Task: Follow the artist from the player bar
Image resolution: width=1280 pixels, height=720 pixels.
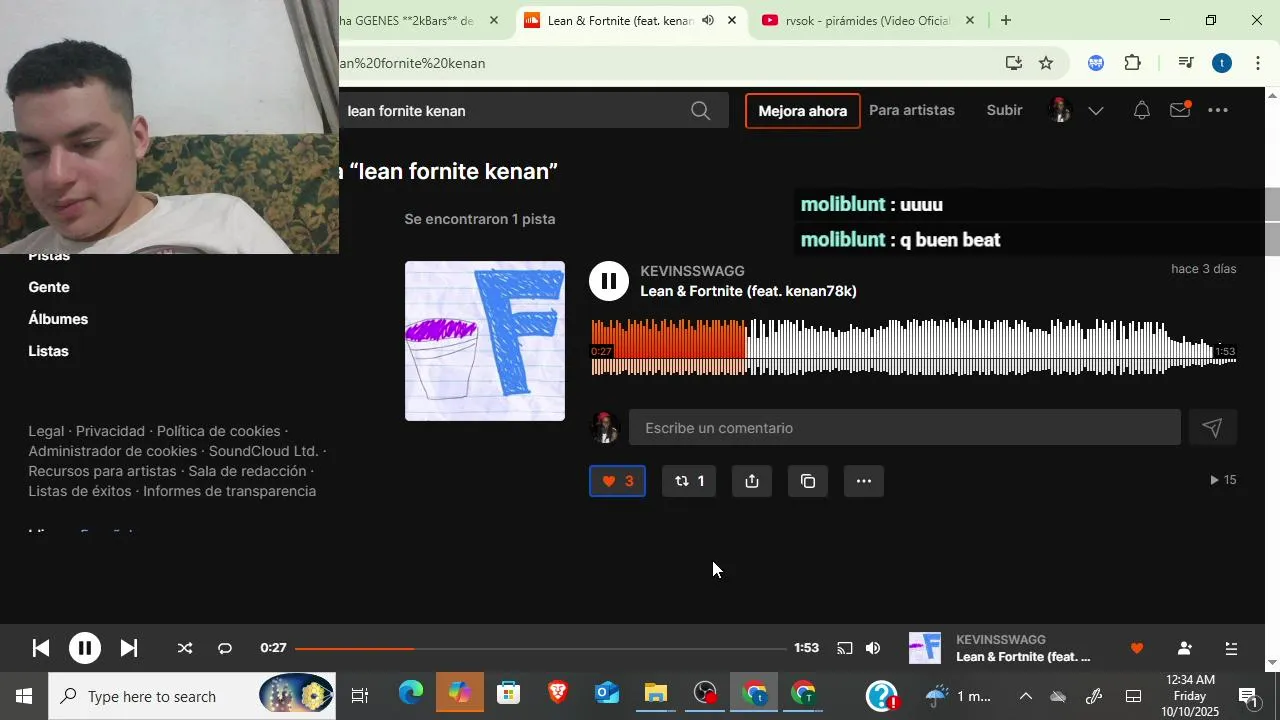Action: pos(1184,648)
